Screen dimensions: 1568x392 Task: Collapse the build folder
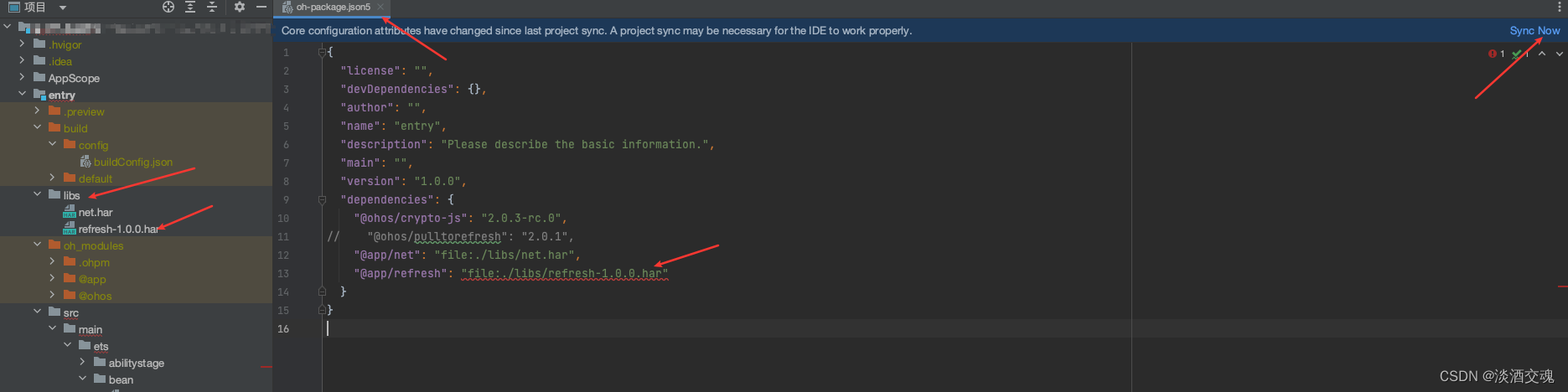(37, 127)
